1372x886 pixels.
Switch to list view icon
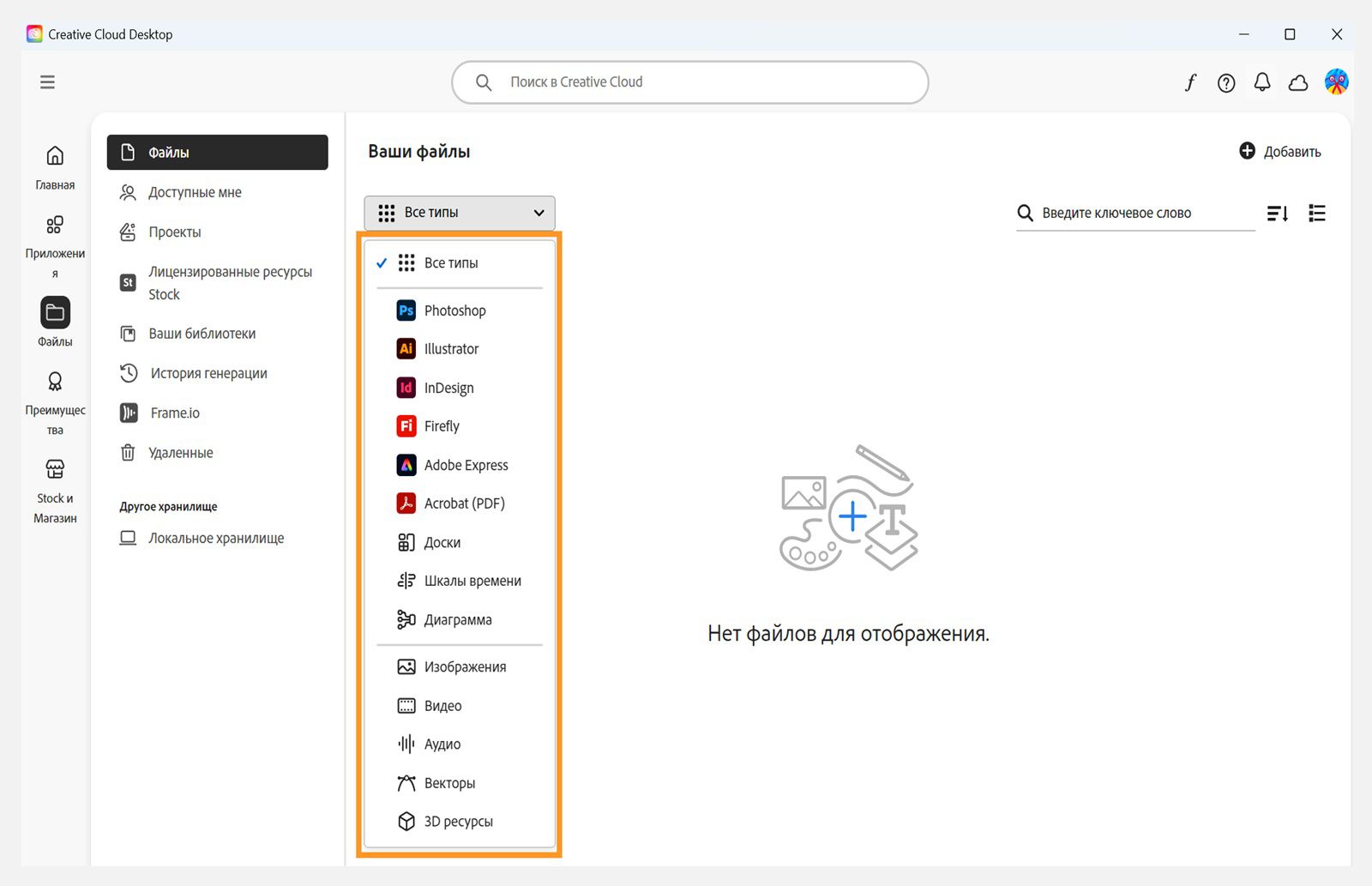click(1317, 214)
